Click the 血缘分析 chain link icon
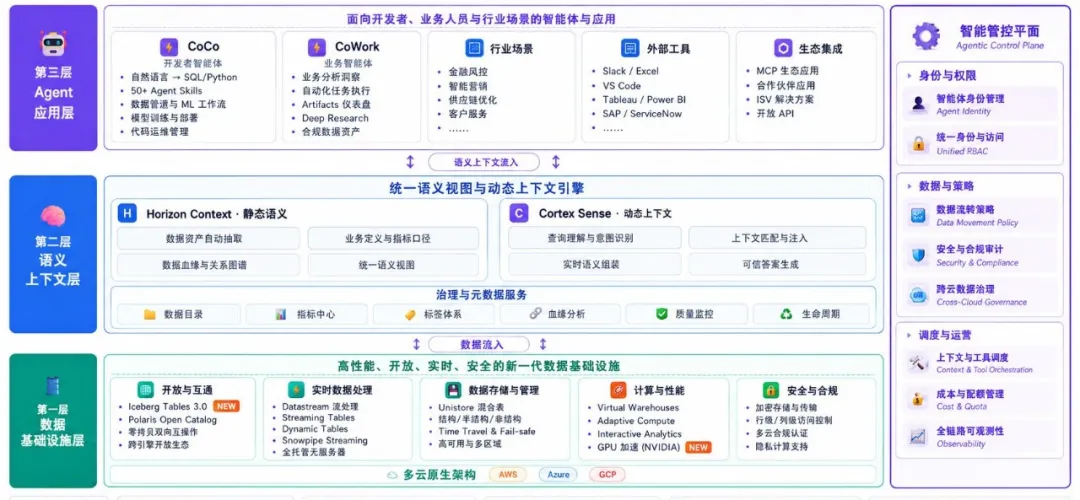 [x=535, y=314]
